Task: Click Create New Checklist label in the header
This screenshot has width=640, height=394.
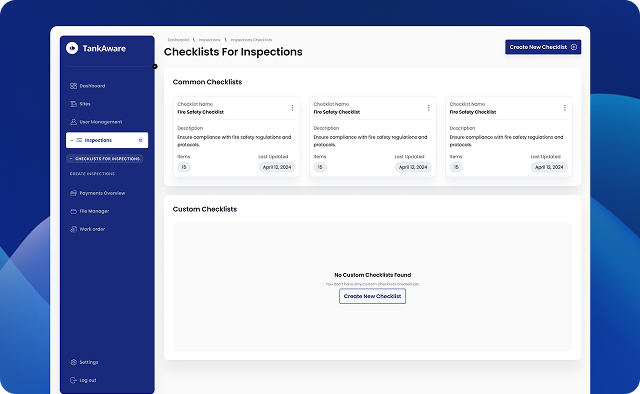Action: point(538,47)
